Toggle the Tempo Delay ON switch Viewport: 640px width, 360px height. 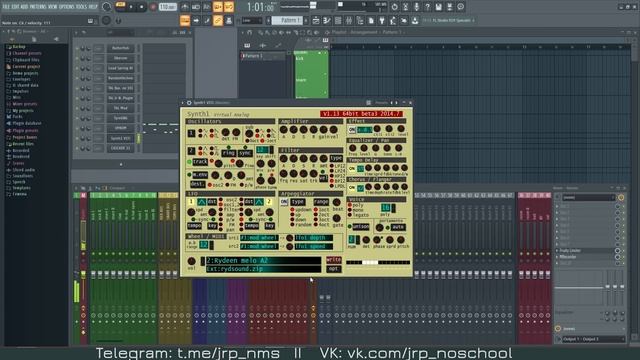click(352, 168)
